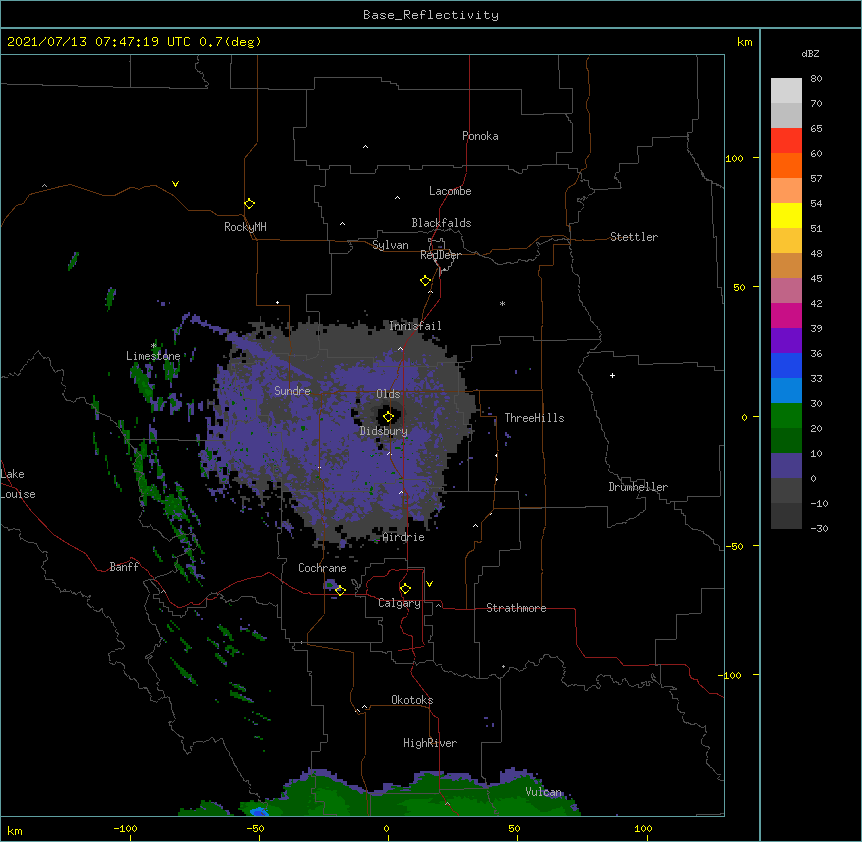Click the radar site marker at Didsbury
This screenshot has width=862, height=842.
click(x=388, y=417)
